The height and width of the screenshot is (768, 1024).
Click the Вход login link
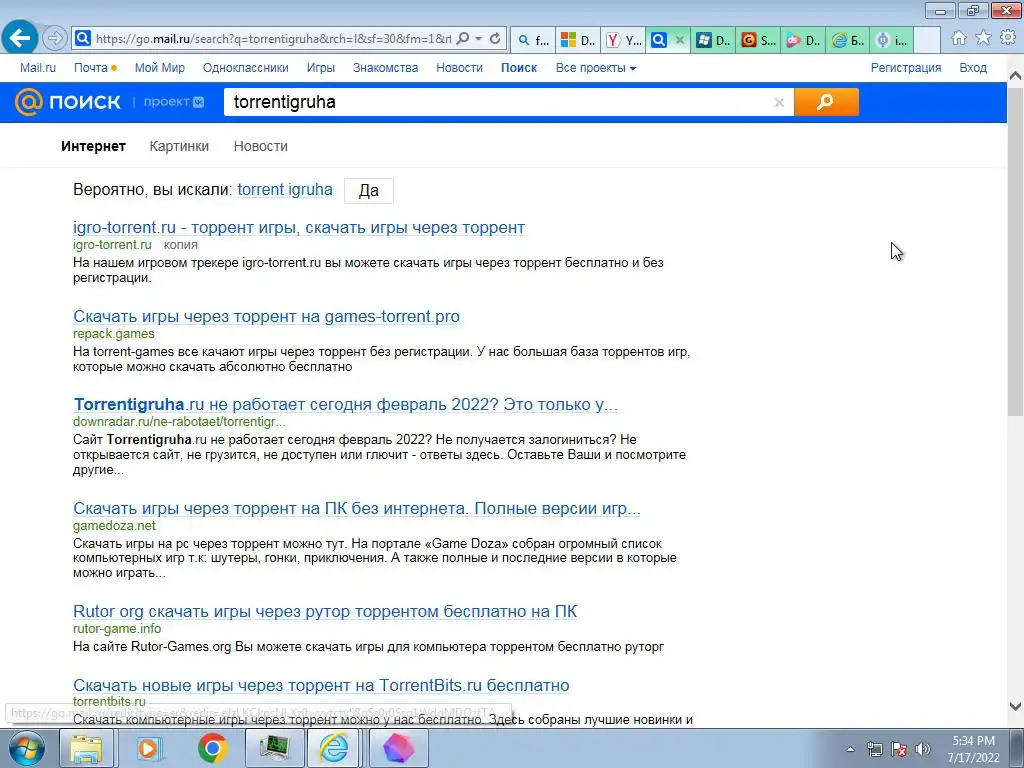[972, 68]
